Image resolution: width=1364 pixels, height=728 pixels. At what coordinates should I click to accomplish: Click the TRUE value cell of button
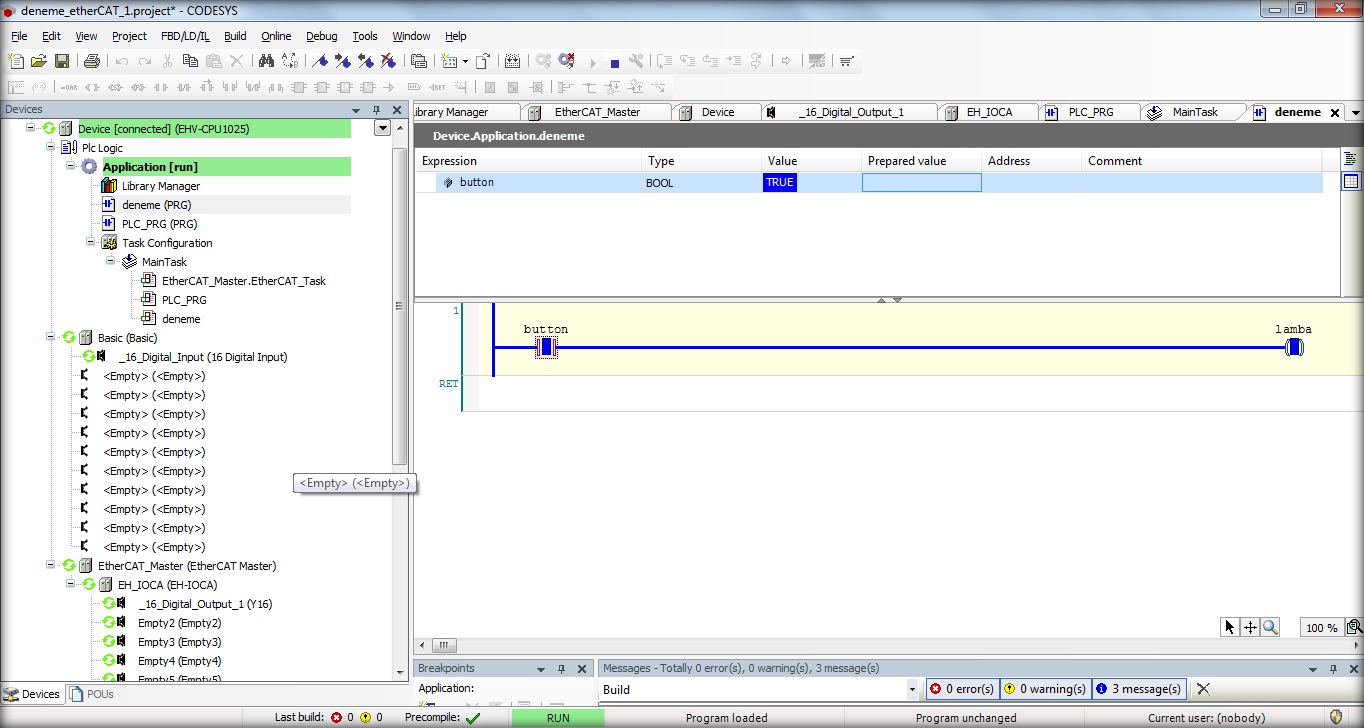tap(780, 183)
